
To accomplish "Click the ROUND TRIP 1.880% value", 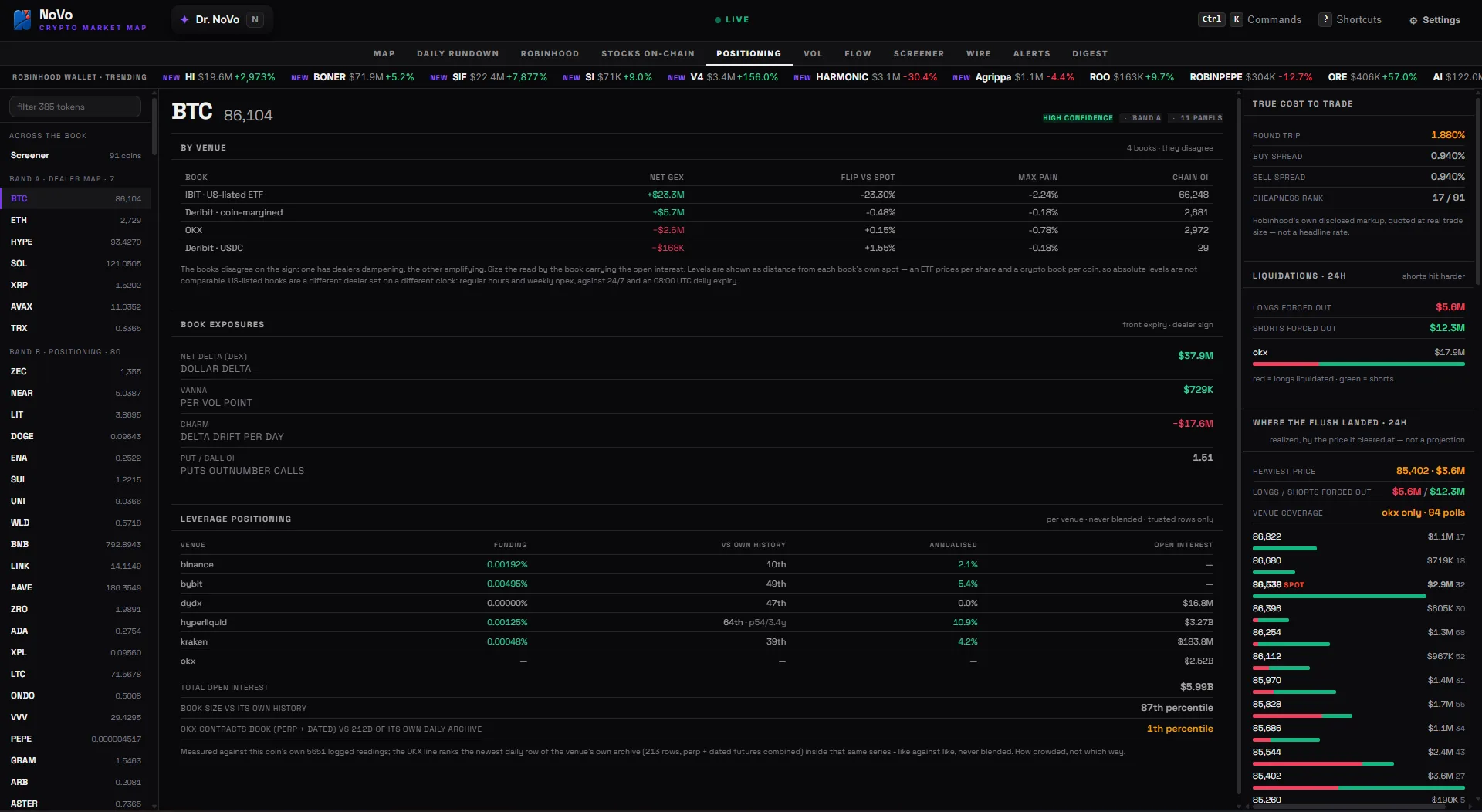I will pyautogui.click(x=1447, y=135).
